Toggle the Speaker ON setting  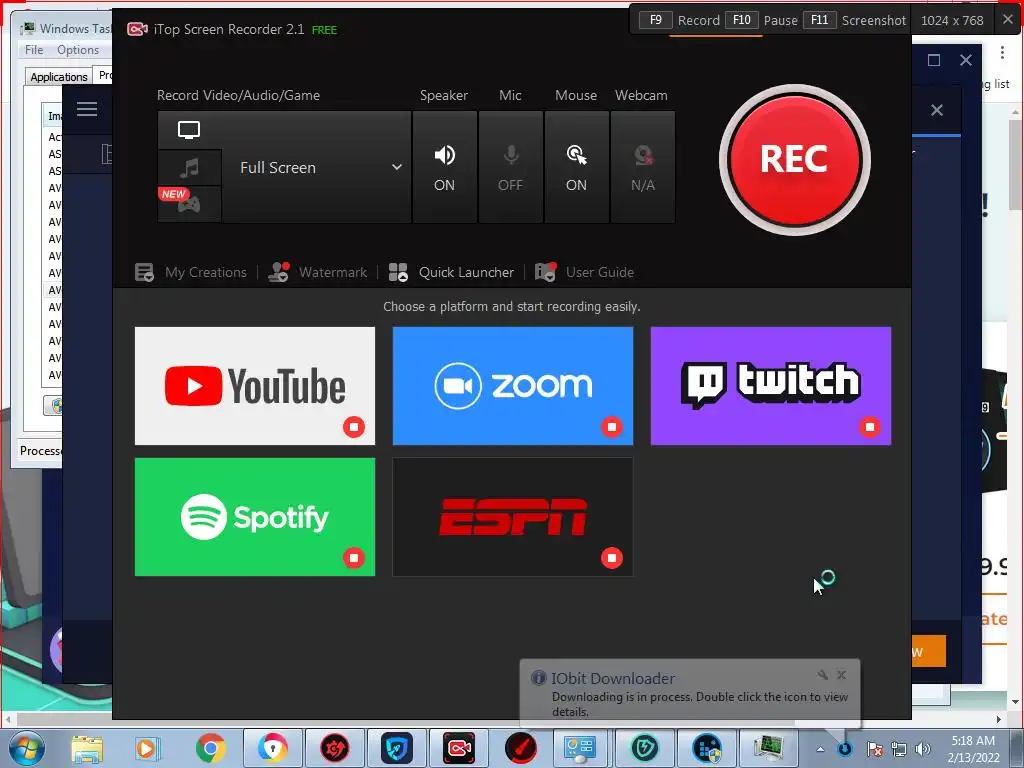pyautogui.click(x=444, y=167)
